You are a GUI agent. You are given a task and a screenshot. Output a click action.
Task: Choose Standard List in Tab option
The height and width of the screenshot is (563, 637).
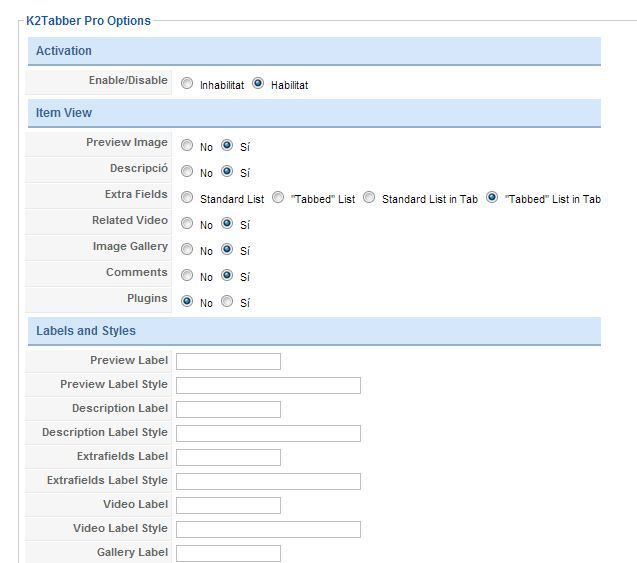pos(369,197)
